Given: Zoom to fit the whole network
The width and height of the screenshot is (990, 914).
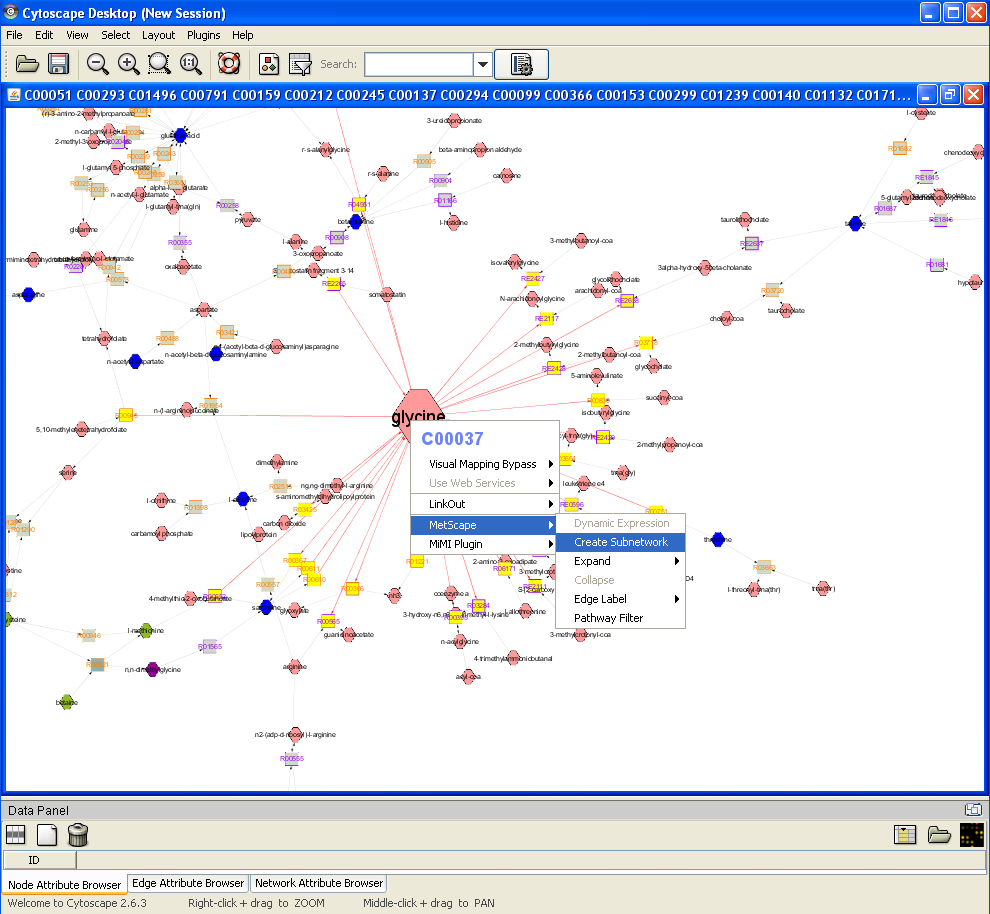Looking at the screenshot, I should pyautogui.click(x=191, y=64).
